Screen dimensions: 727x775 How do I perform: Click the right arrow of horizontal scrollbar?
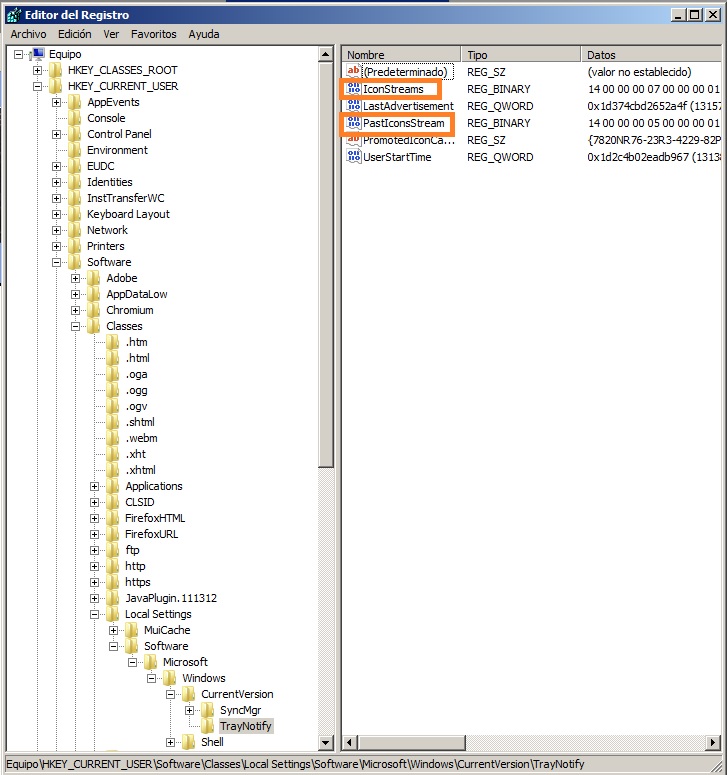pyautogui.click(x=713, y=742)
